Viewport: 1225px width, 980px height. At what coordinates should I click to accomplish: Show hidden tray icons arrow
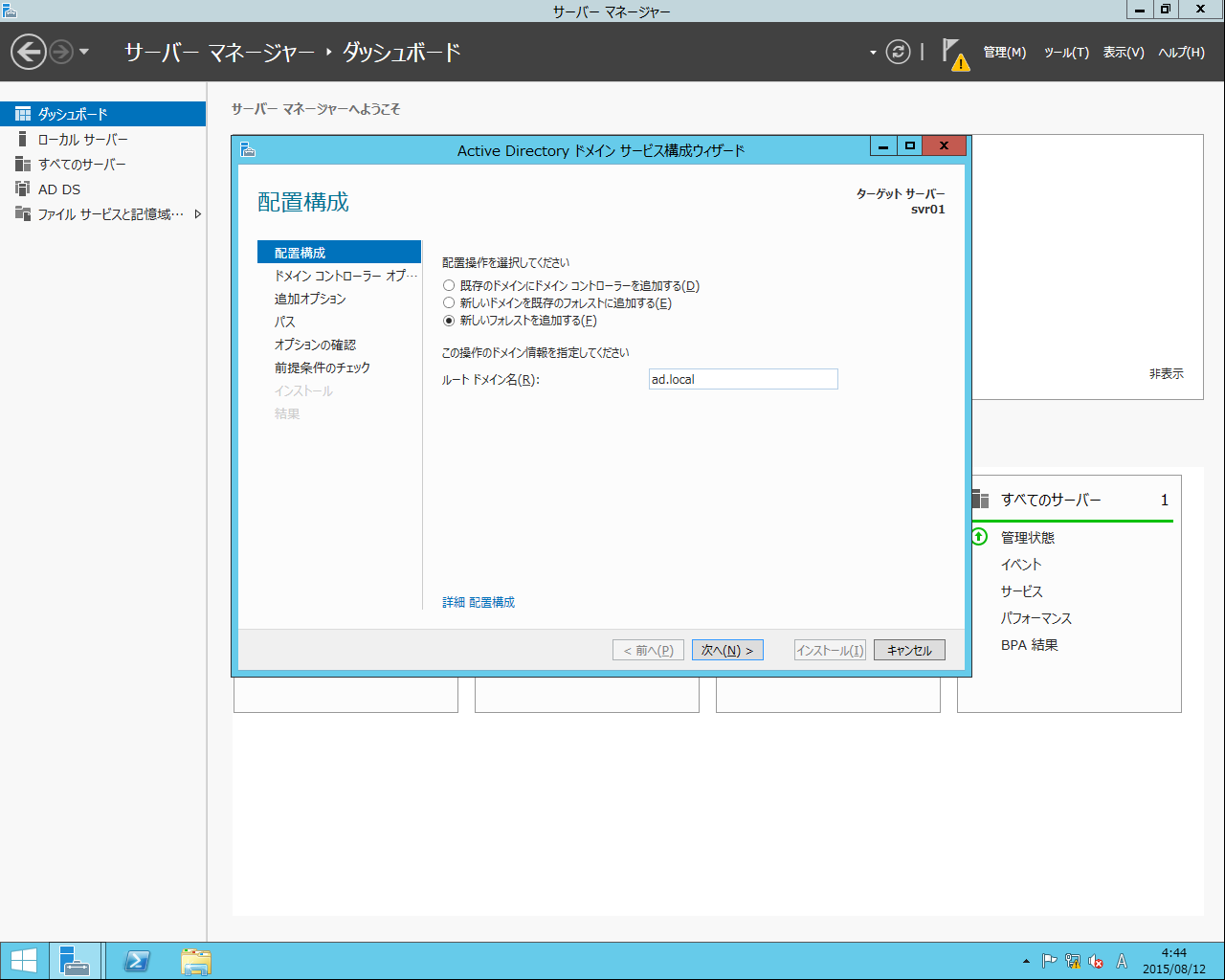pos(1026,961)
